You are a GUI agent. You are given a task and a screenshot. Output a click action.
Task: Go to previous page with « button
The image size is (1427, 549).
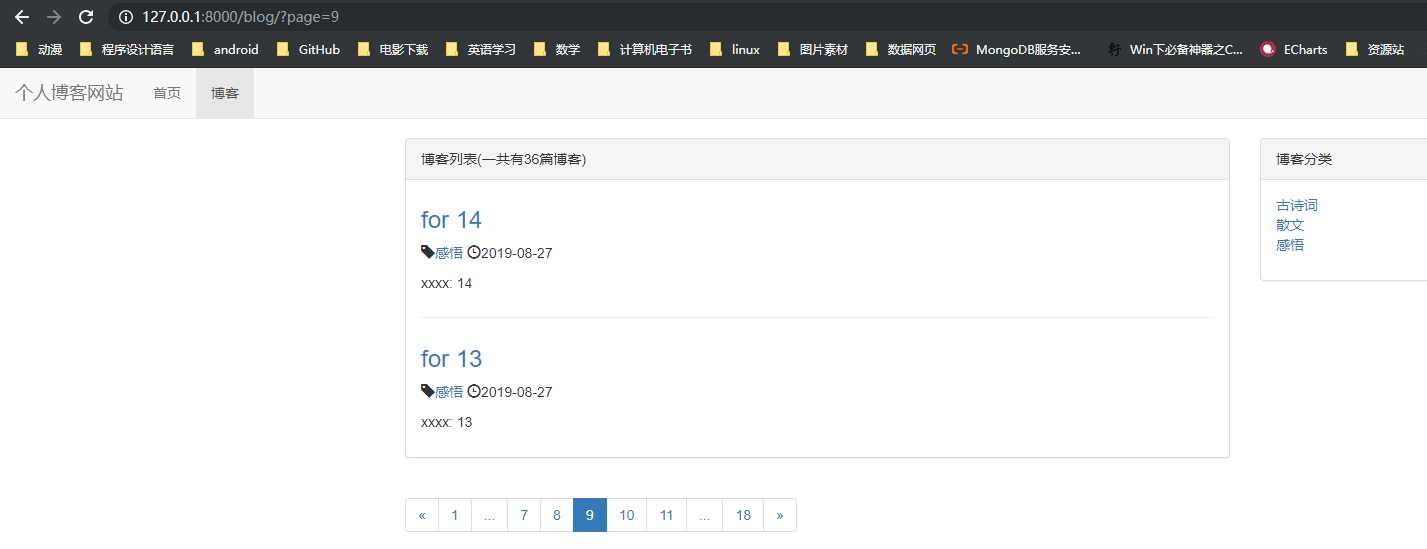click(422, 515)
